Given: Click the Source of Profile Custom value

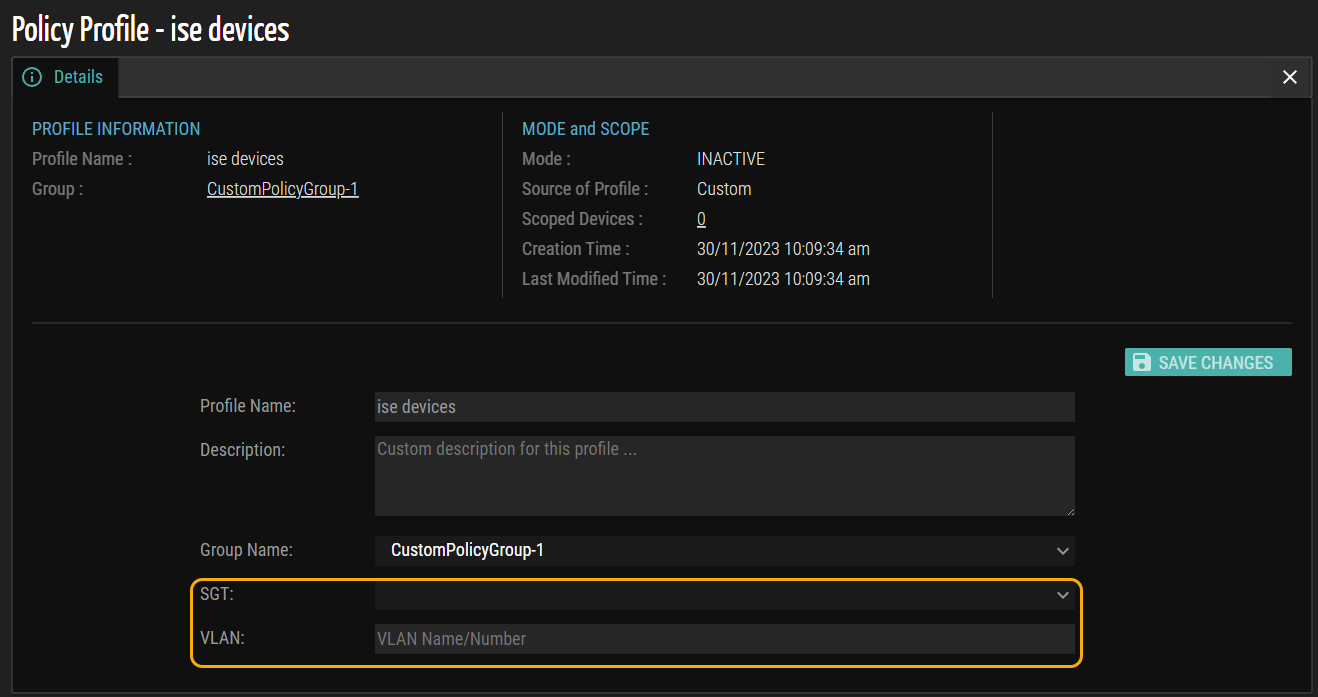Looking at the screenshot, I should [724, 189].
